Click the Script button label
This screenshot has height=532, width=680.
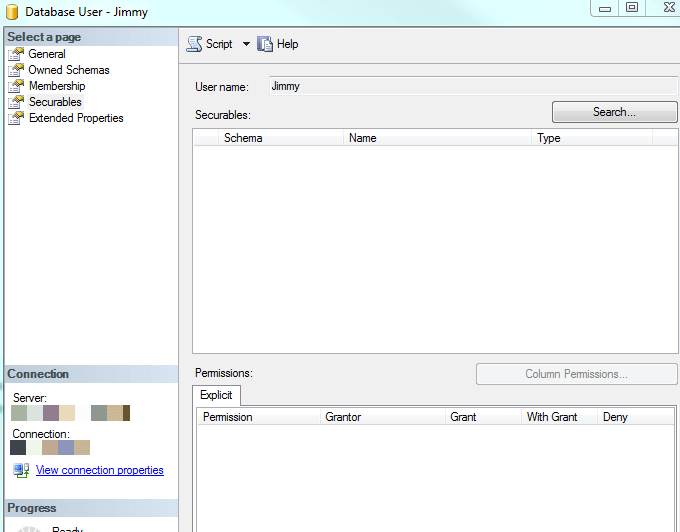point(219,44)
